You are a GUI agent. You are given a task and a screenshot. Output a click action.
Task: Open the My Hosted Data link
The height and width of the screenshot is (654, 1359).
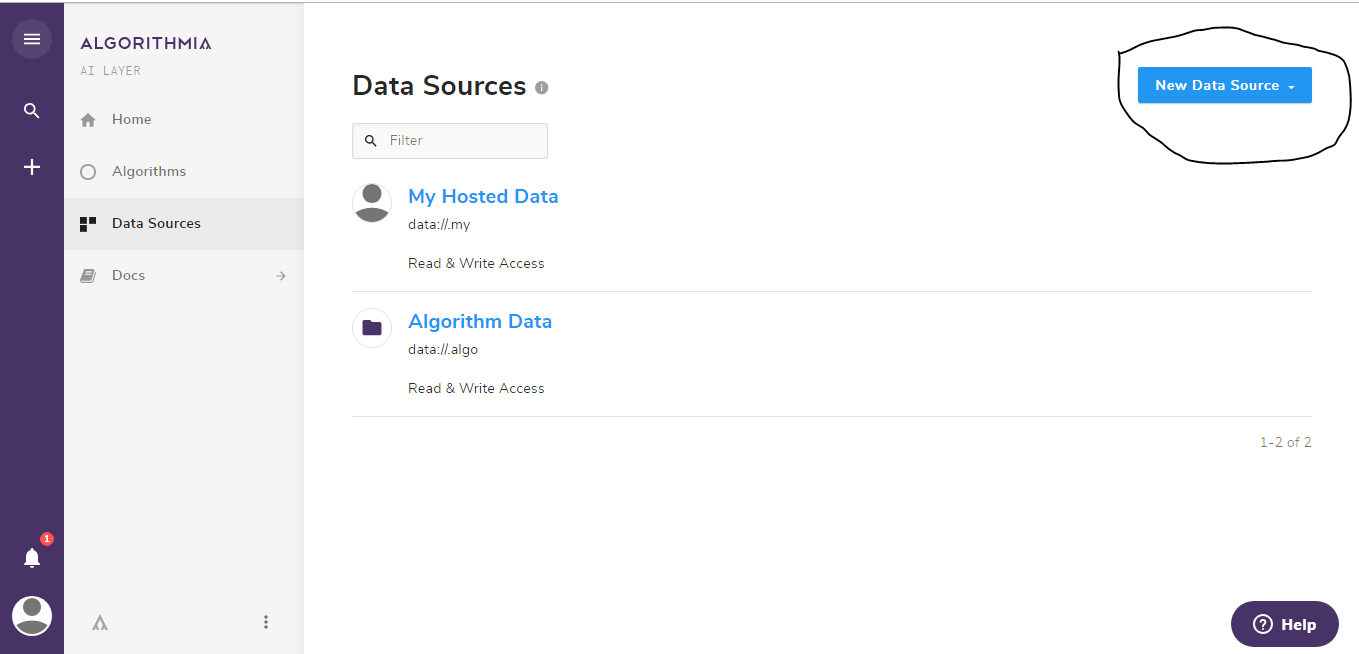tap(483, 196)
